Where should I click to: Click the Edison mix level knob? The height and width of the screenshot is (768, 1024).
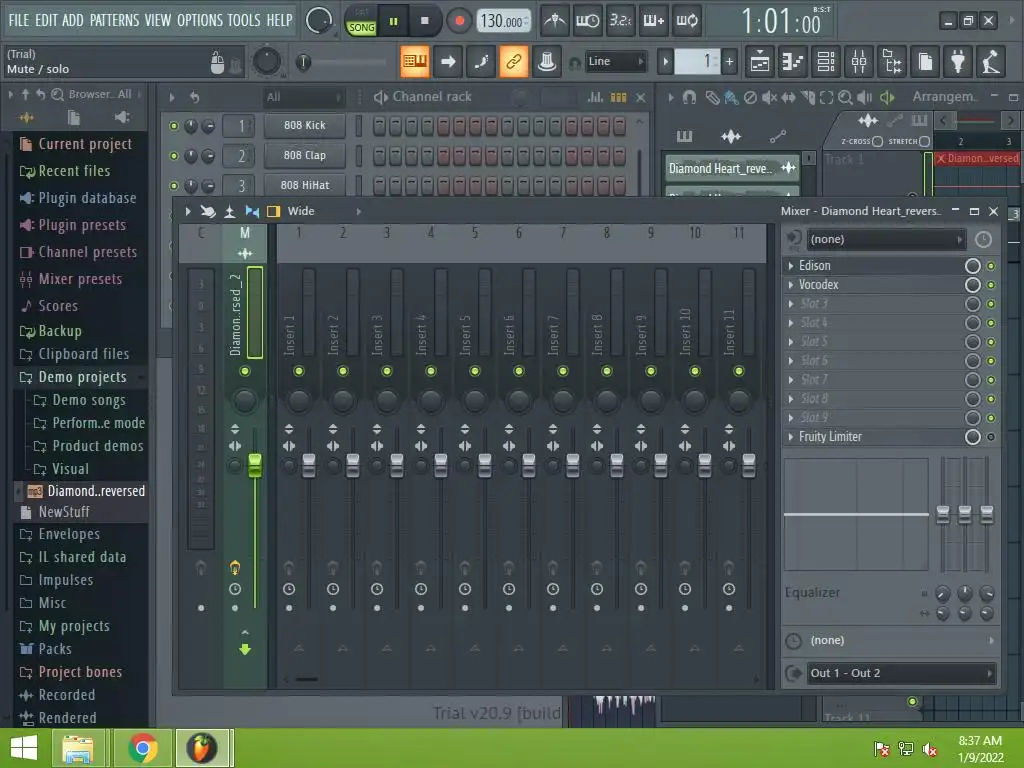[x=972, y=266]
